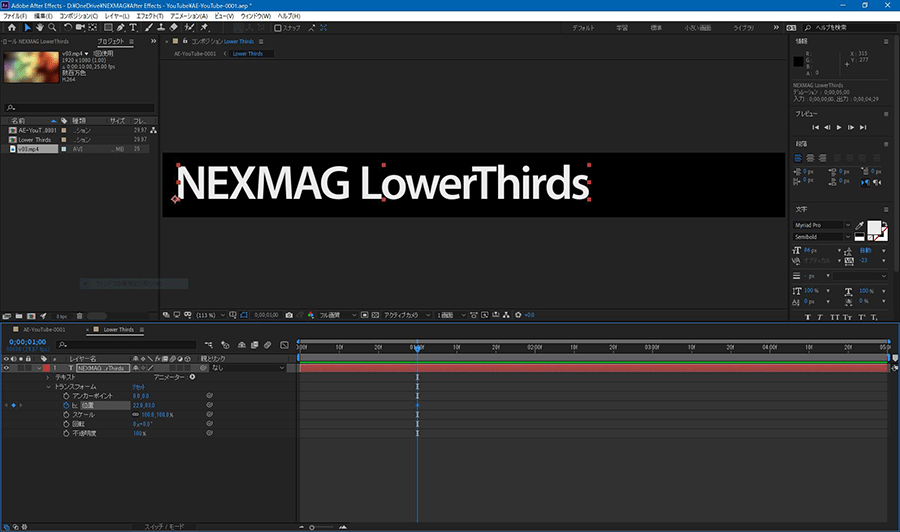Toggle Scale stopwatch
The image size is (900, 532).
[66, 414]
